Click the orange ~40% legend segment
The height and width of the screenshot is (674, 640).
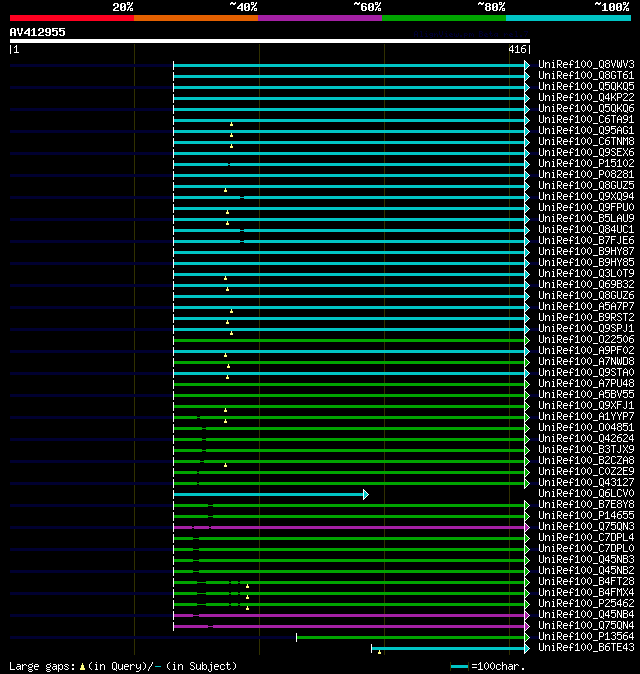click(196, 18)
